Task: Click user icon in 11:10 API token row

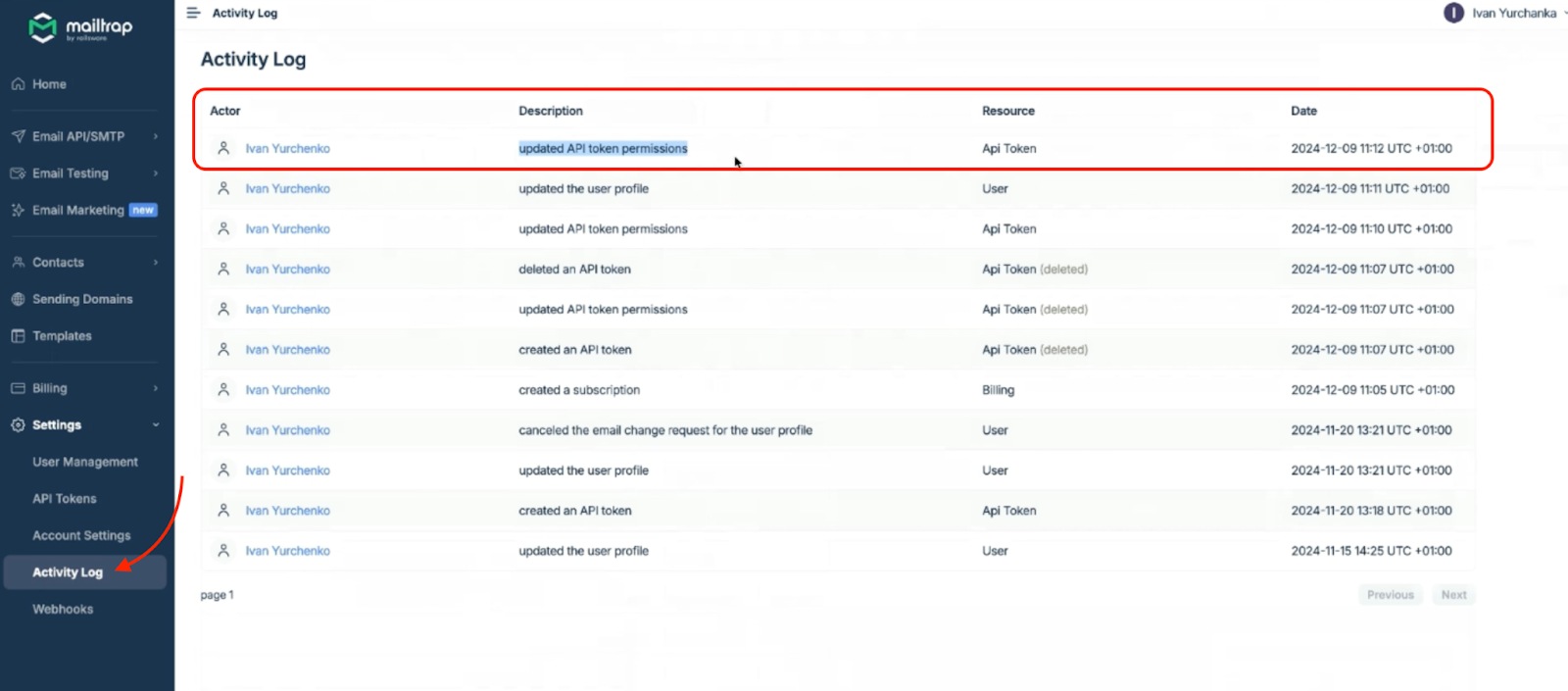Action: tap(223, 228)
